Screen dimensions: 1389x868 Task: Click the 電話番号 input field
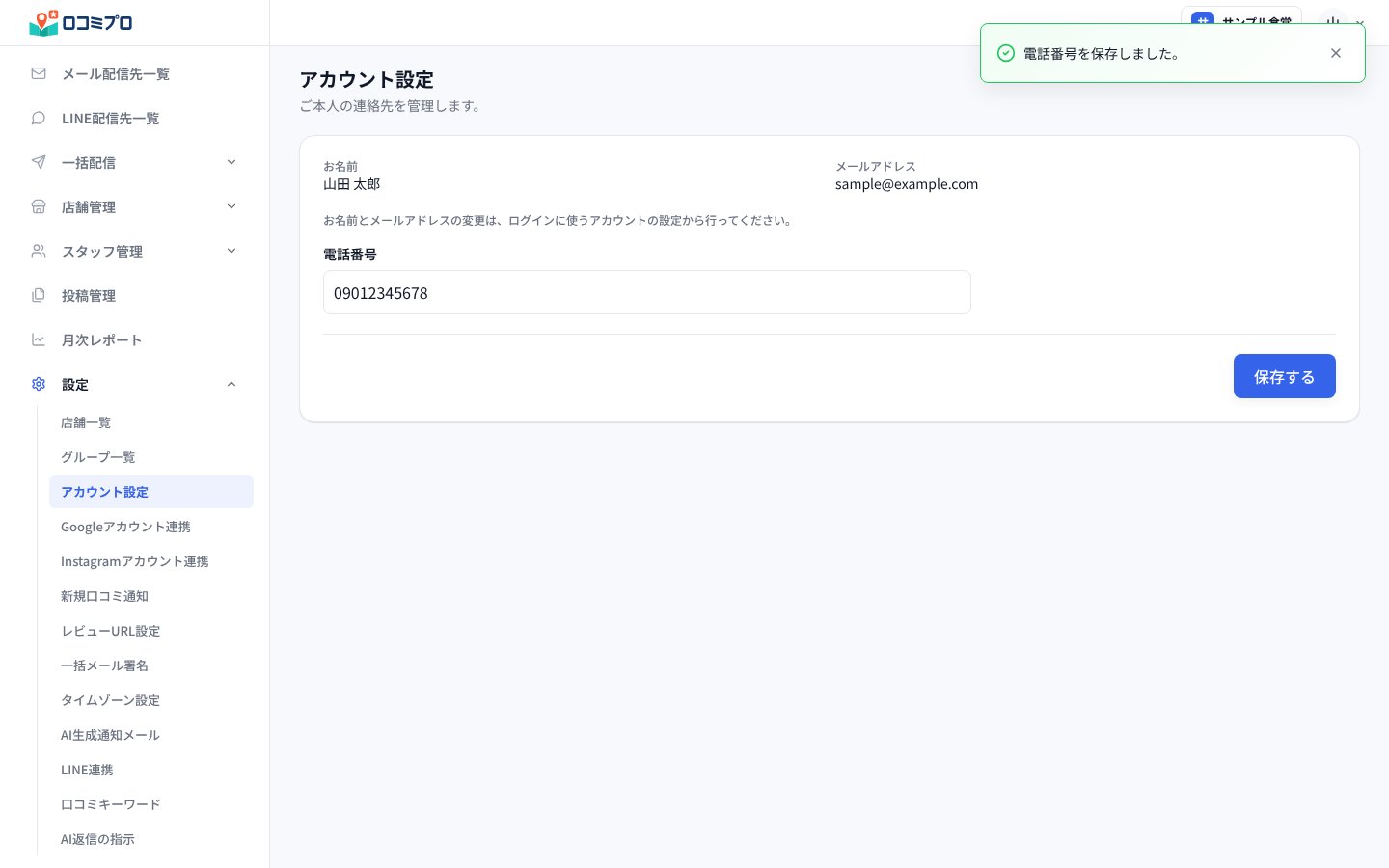(x=647, y=292)
